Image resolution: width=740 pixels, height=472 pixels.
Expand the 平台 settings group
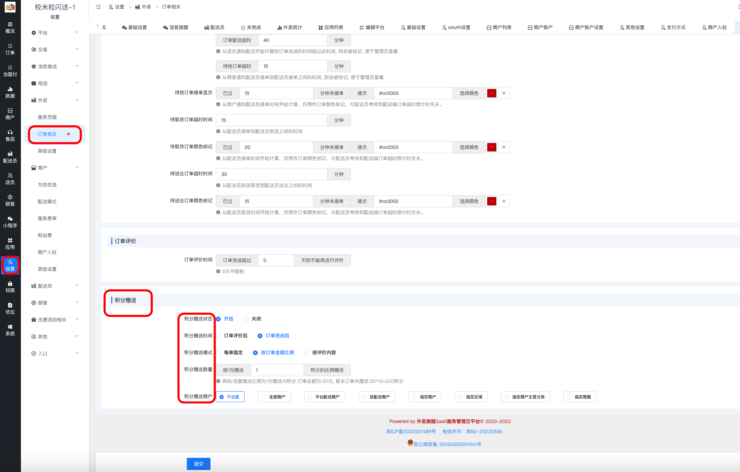[x=44, y=32]
